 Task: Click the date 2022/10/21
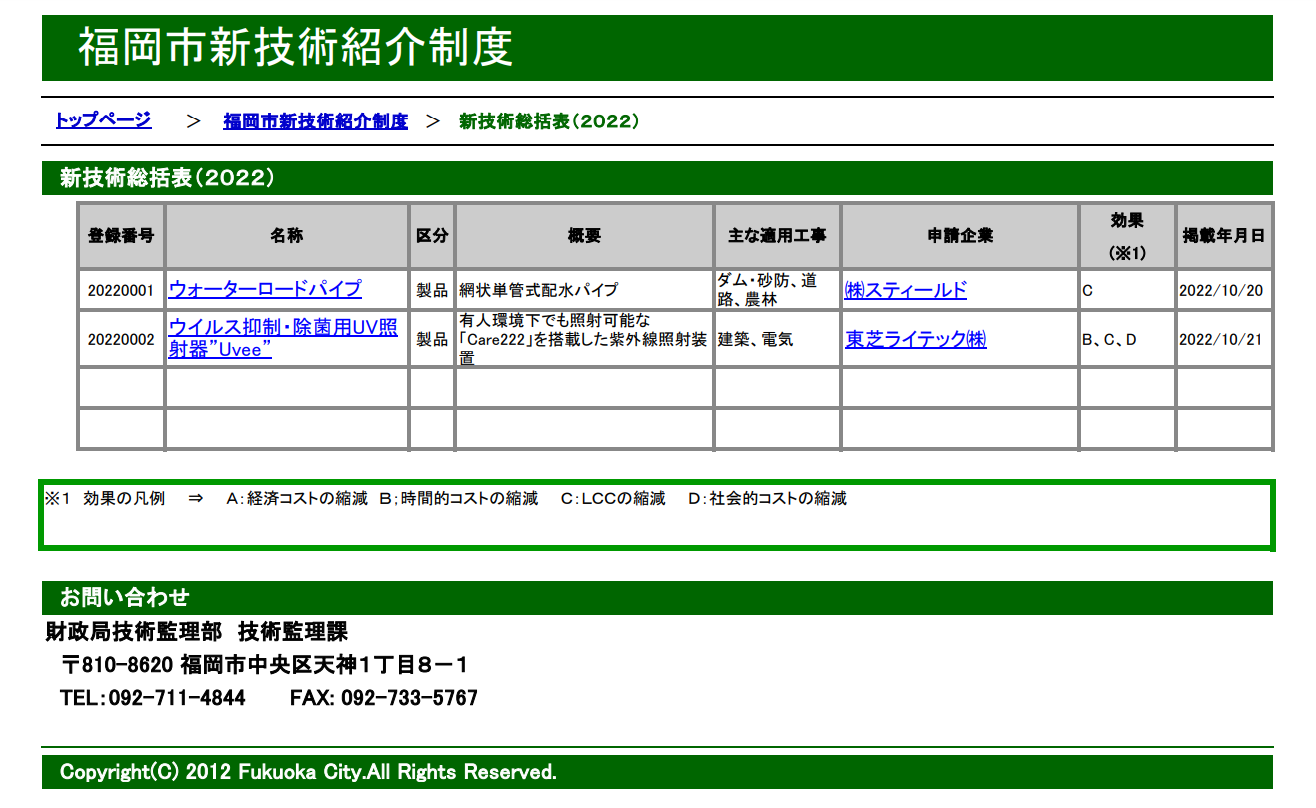(1221, 340)
